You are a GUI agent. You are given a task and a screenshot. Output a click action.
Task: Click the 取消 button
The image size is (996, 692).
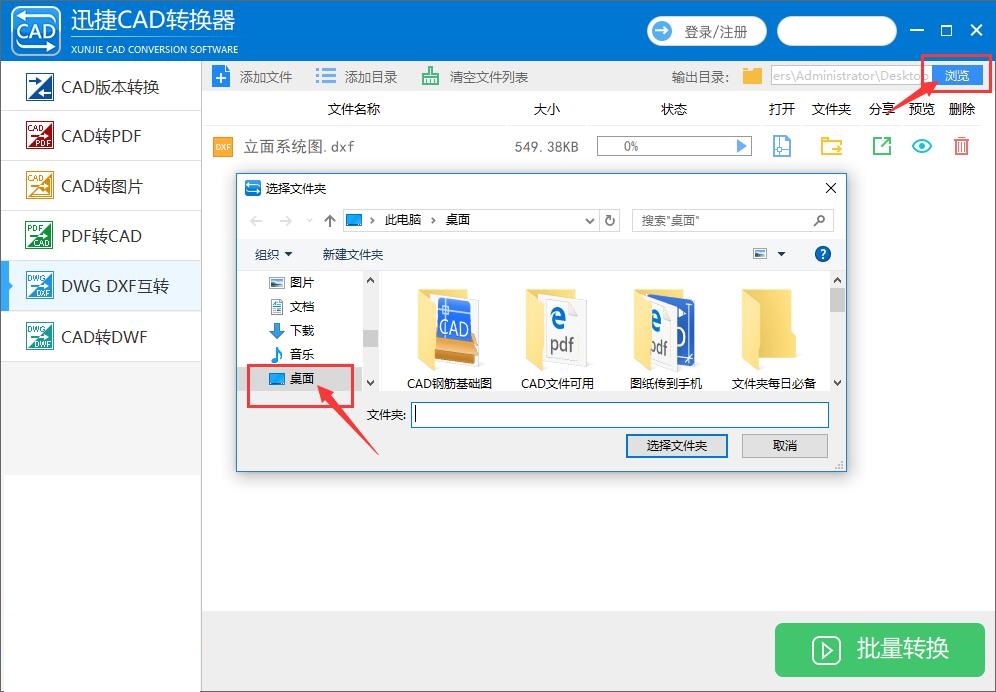pyautogui.click(x=784, y=445)
